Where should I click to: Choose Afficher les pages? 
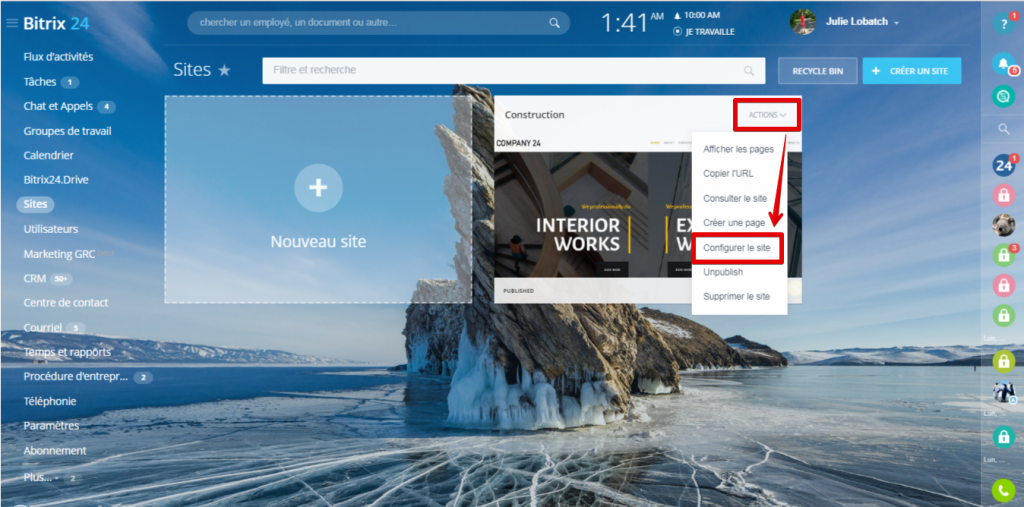(738, 149)
